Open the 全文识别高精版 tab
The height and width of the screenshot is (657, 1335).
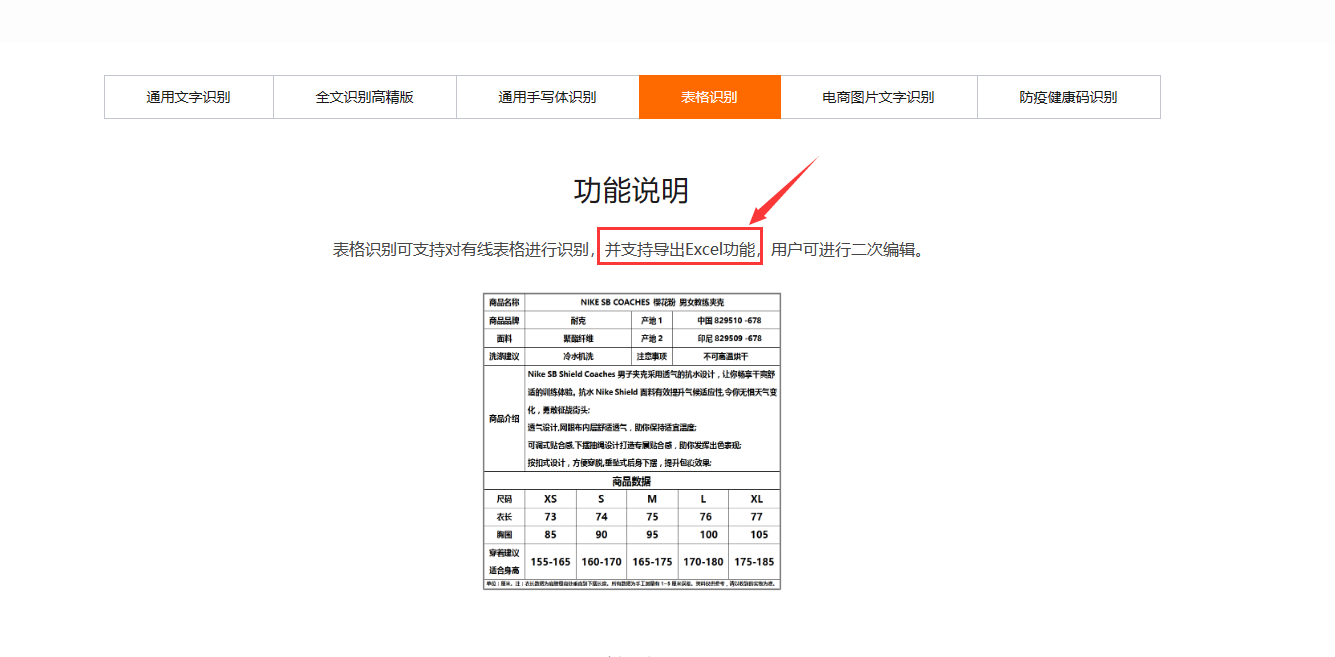365,97
